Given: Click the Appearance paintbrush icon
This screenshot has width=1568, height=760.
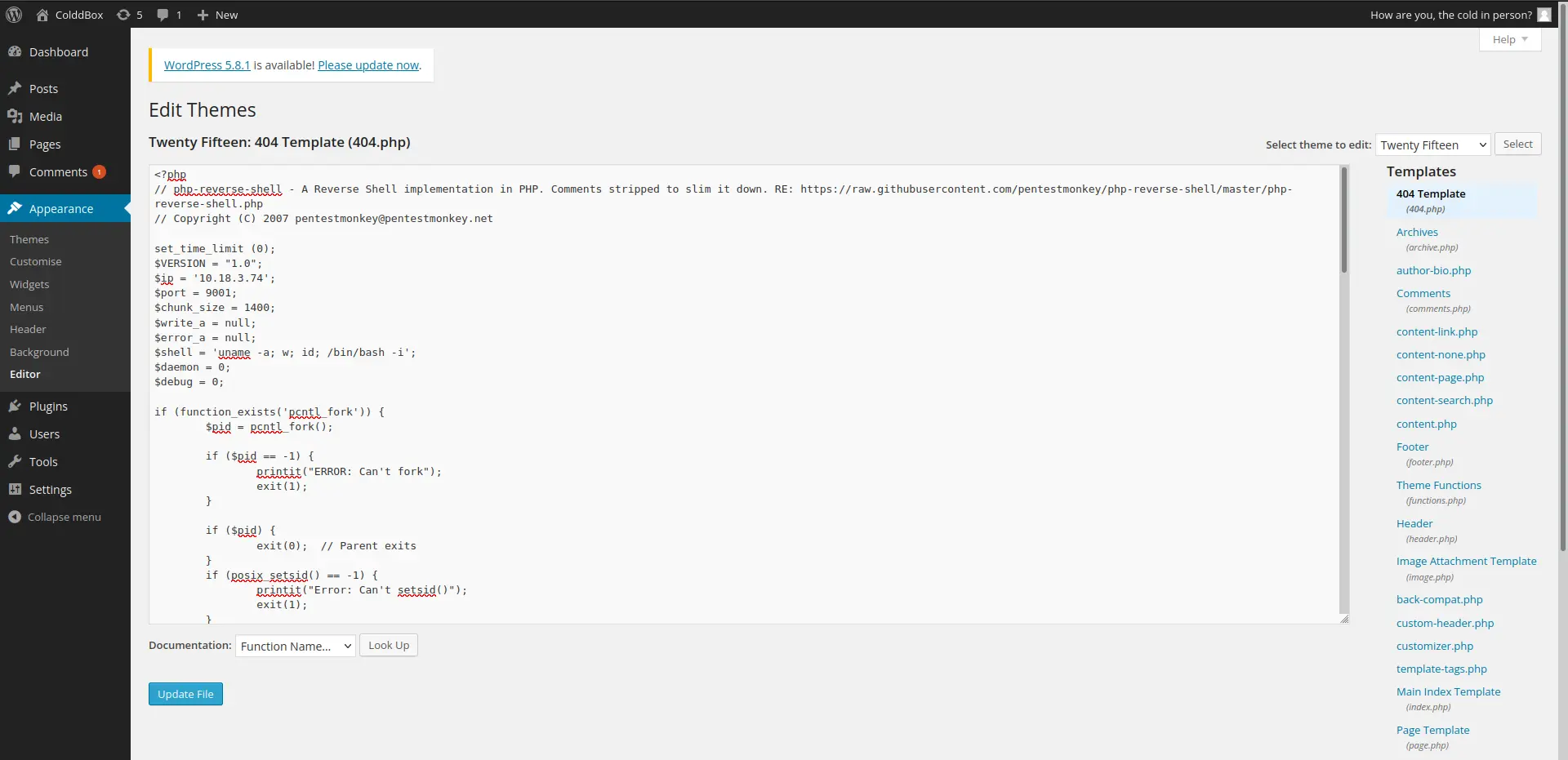Looking at the screenshot, I should click(x=15, y=208).
